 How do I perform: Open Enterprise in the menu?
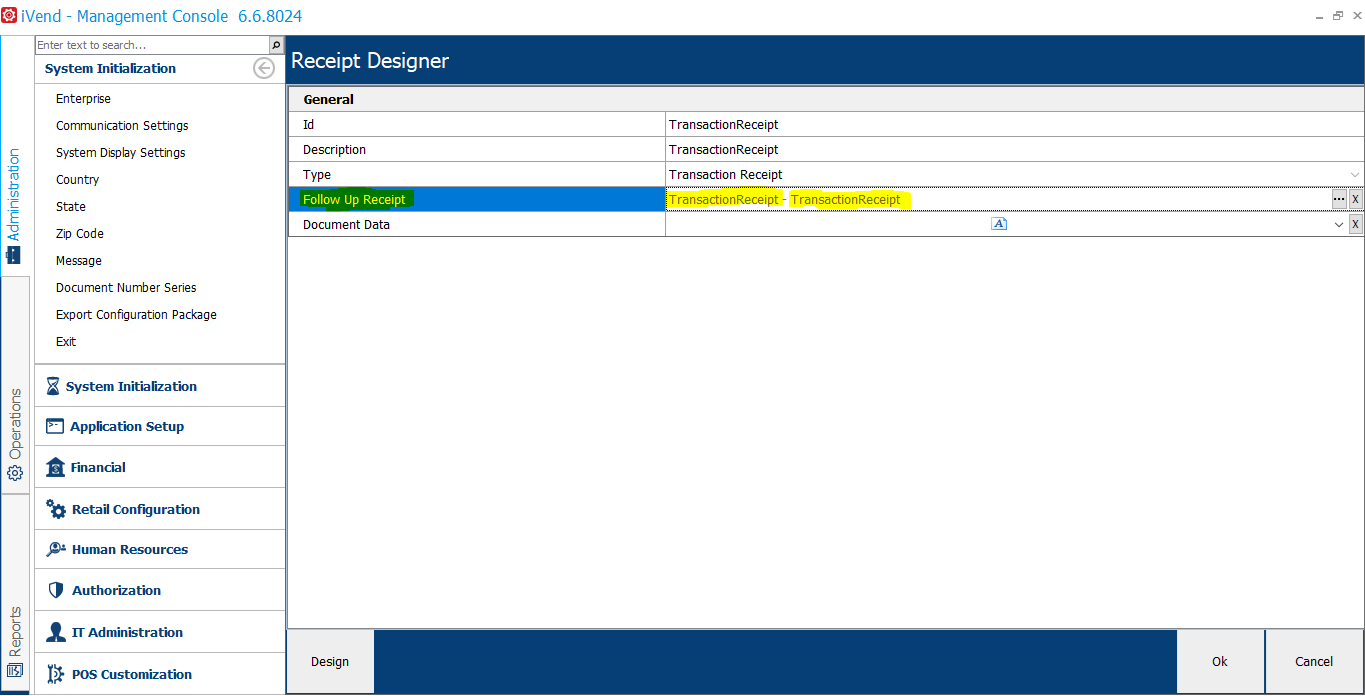pos(83,99)
